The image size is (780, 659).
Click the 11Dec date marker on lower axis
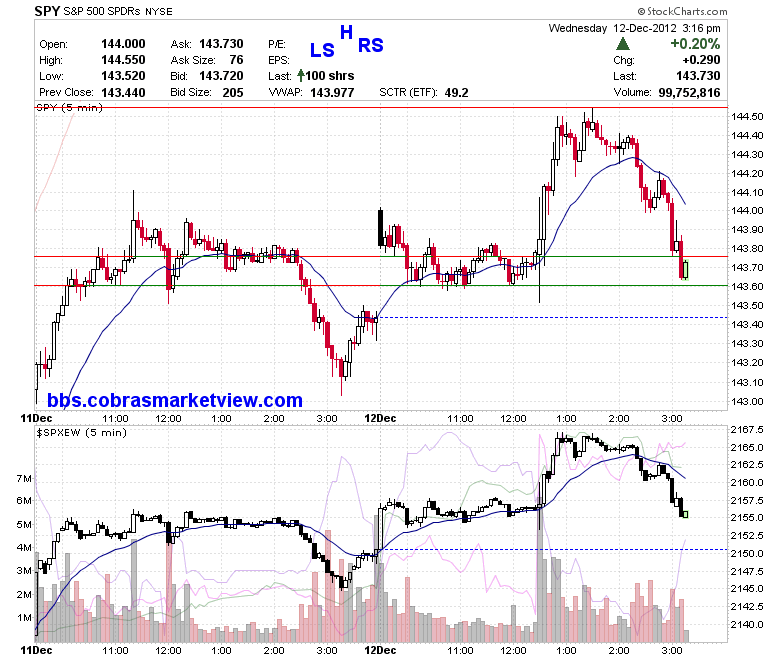coord(36,650)
